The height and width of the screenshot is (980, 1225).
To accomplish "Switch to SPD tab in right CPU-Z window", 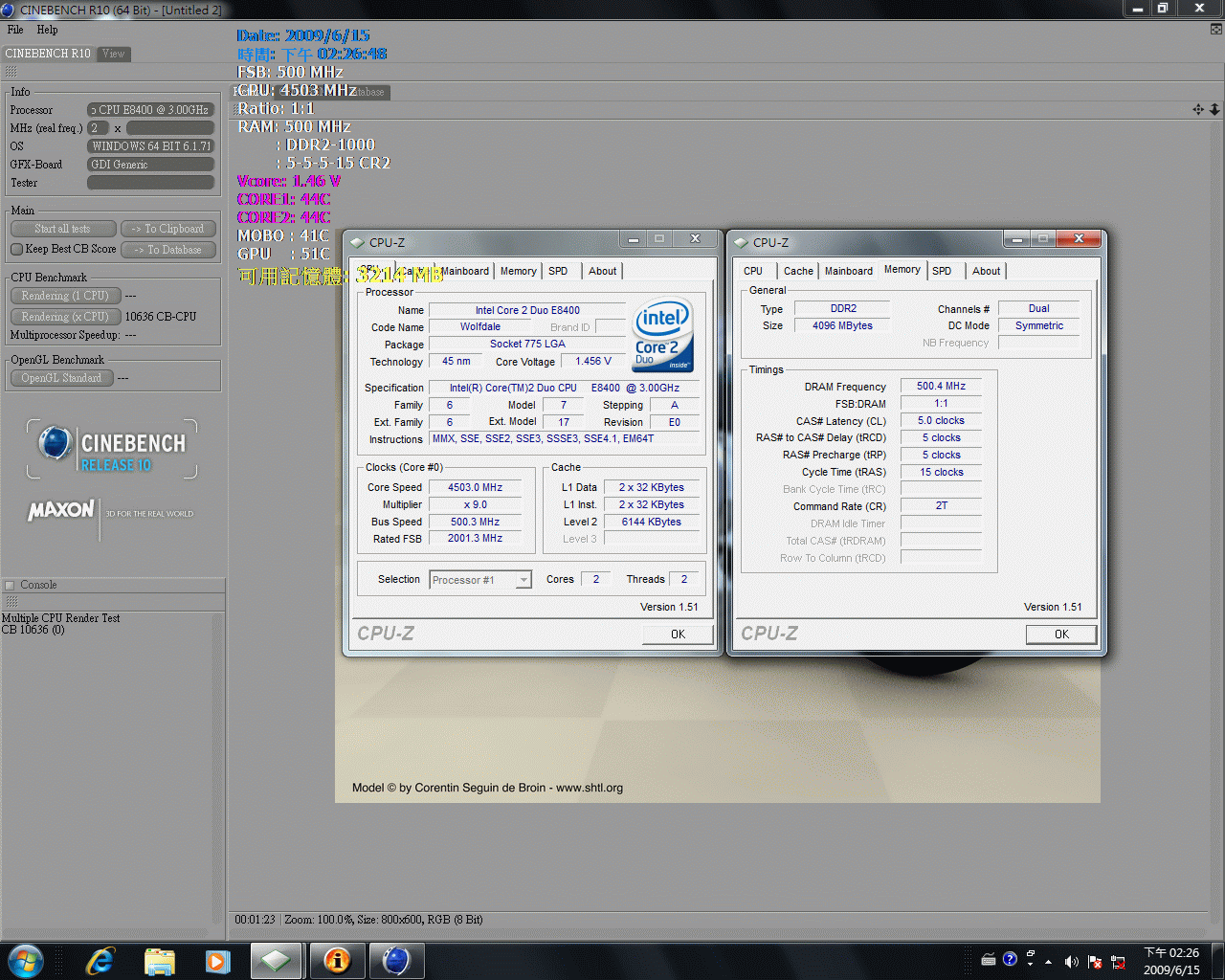I will pyautogui.click(x=942, y=271).
